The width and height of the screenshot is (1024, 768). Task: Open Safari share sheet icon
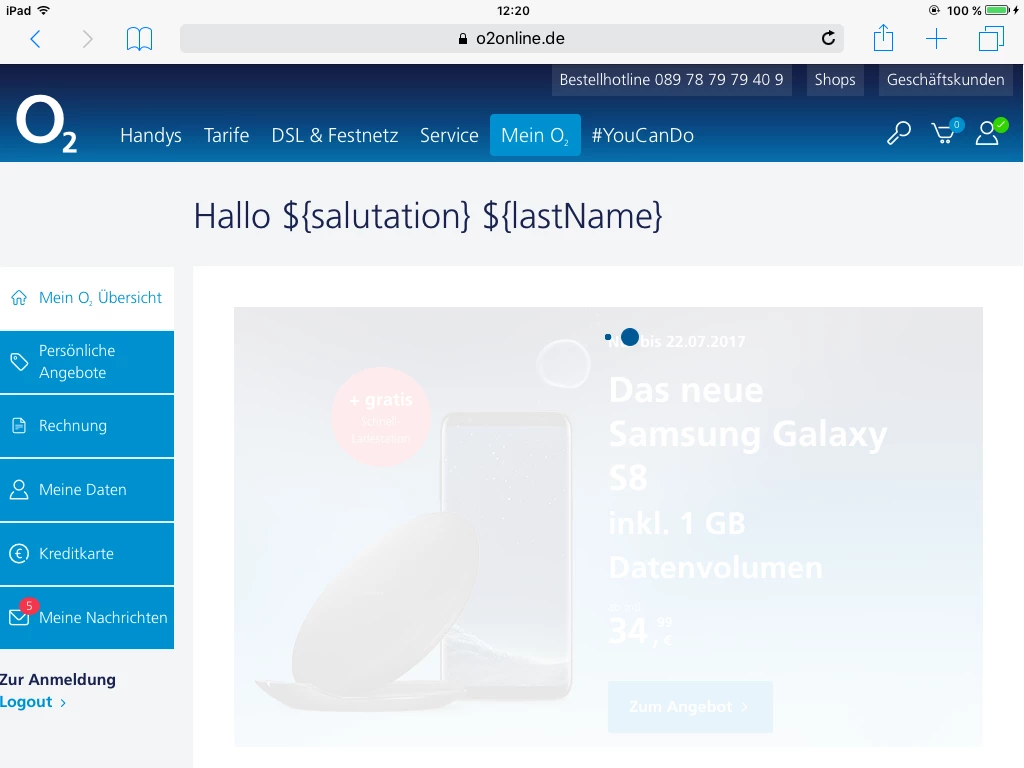883,37
